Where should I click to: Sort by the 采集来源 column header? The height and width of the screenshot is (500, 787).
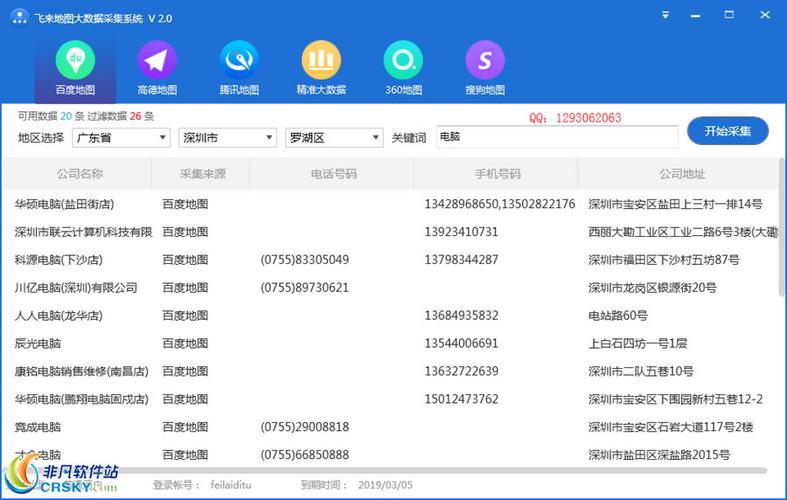[202, 174]
